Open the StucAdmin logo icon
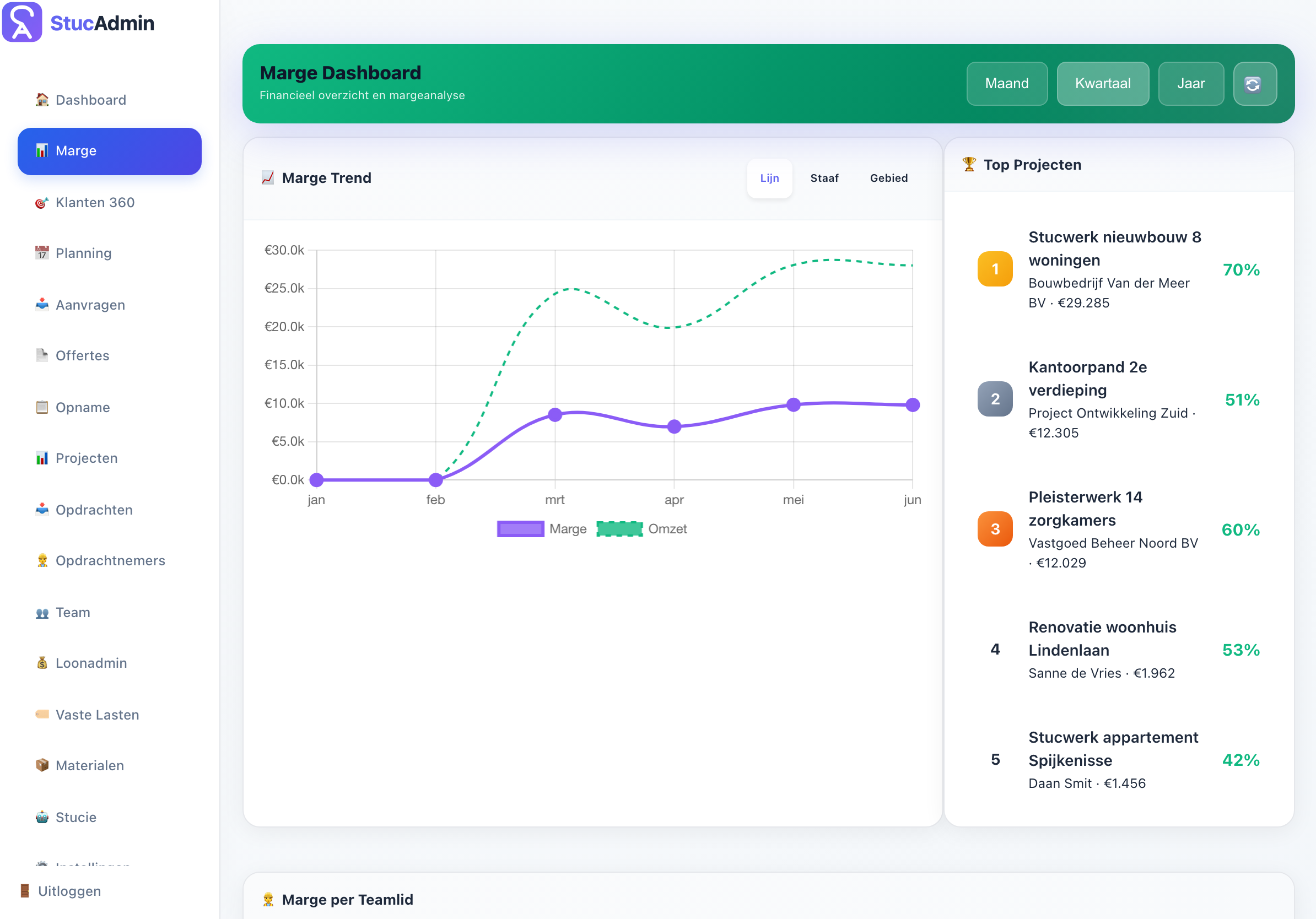Image resolution: width=1316 pixels, height=919 pixels. click(22, 22)
